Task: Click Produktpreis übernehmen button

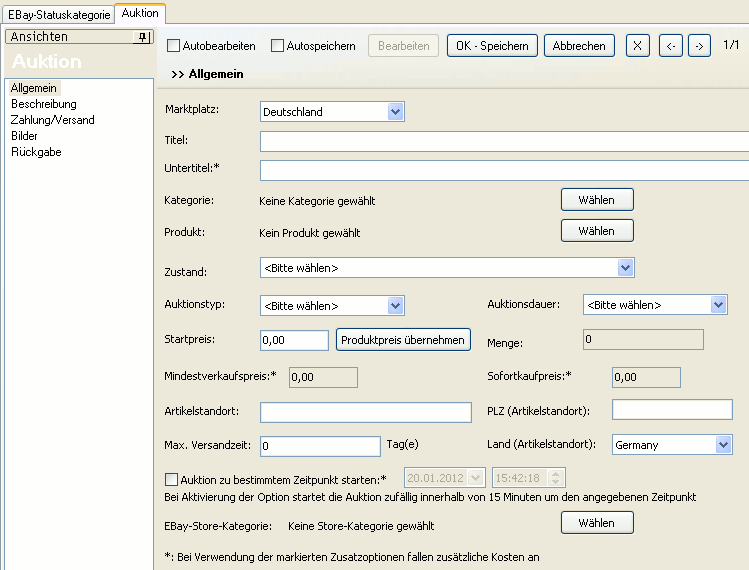Action: [403, 340]
